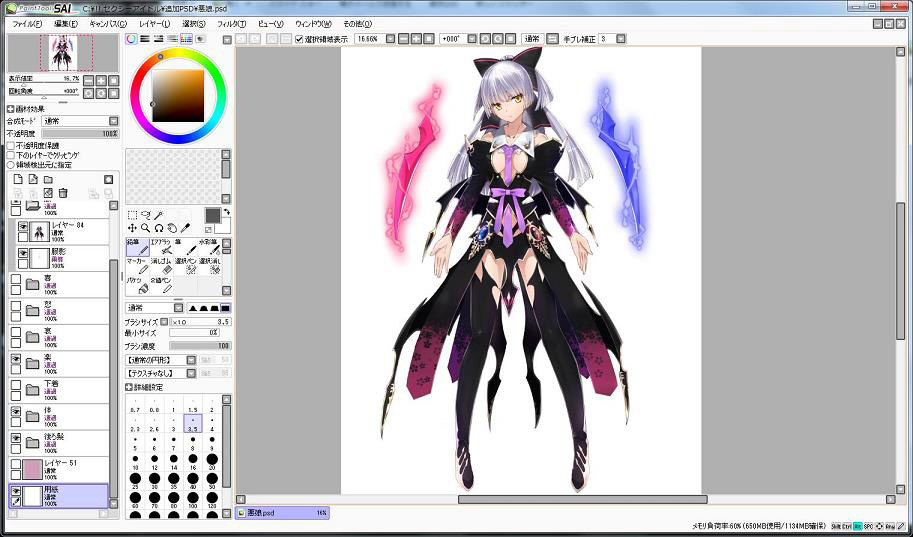
Task: Open the フィルタ(T) menu
Action: pyautogui.click(x=231, y=23)
